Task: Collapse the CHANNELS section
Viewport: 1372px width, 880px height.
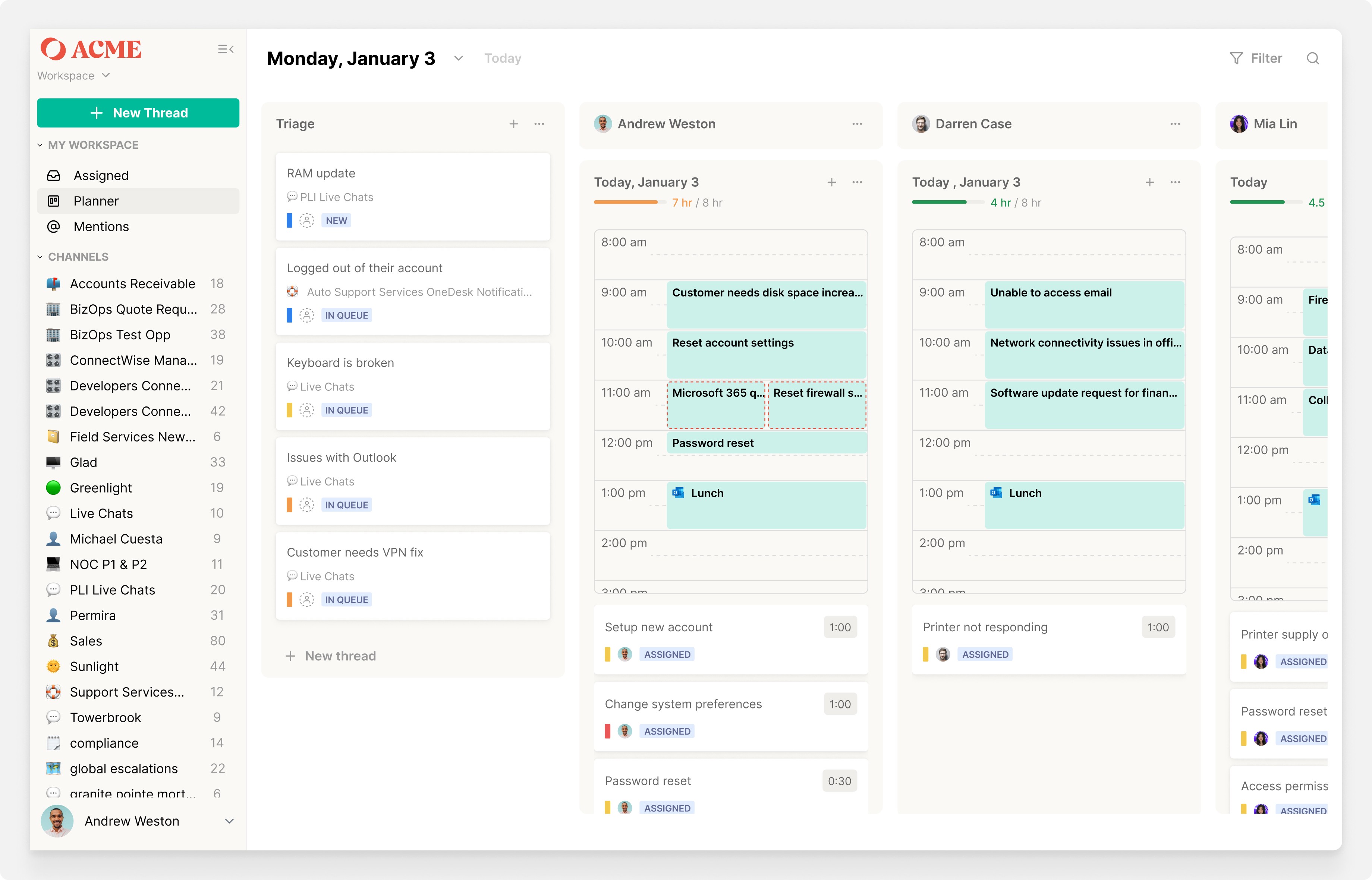Action: [40, 257]
